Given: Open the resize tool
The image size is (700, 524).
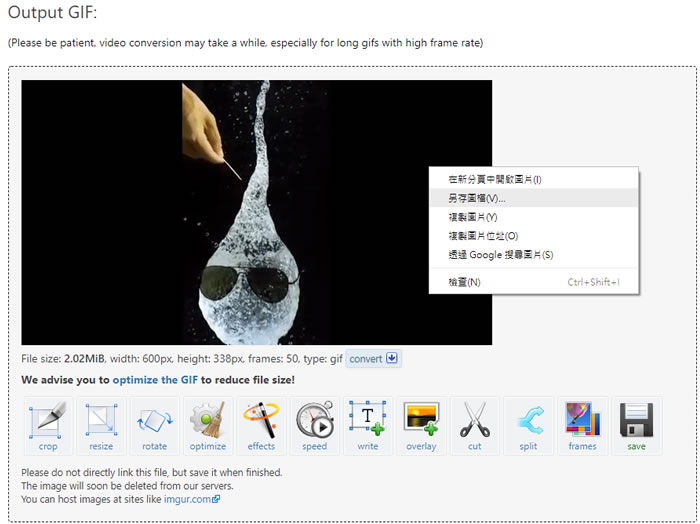Looking at the screenshot, I should coord(101,425).
